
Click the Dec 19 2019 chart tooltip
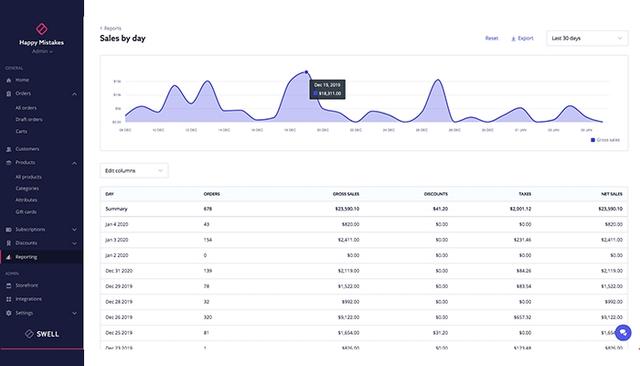tap(327, 89)
